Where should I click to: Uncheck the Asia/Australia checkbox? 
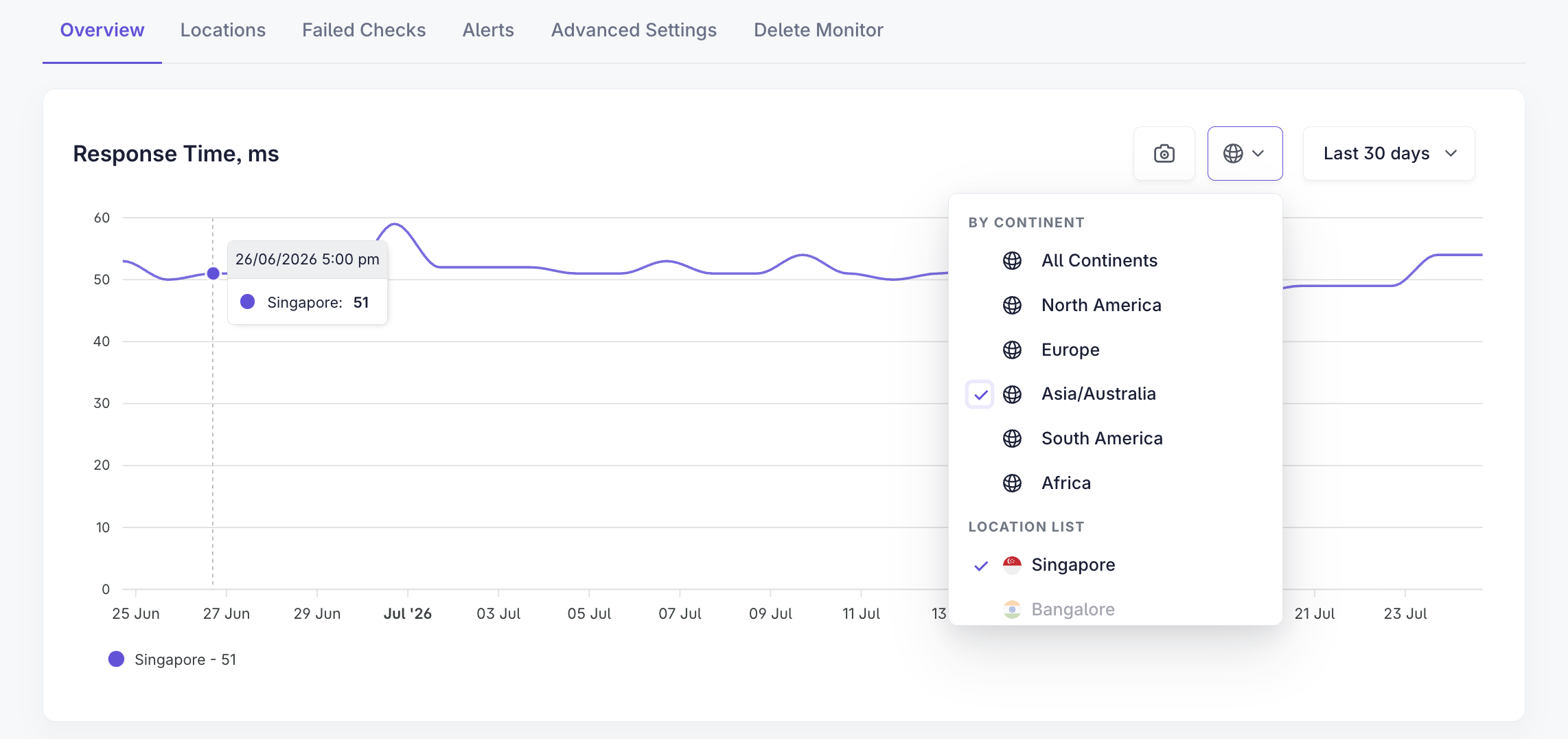tap(980, 394)
